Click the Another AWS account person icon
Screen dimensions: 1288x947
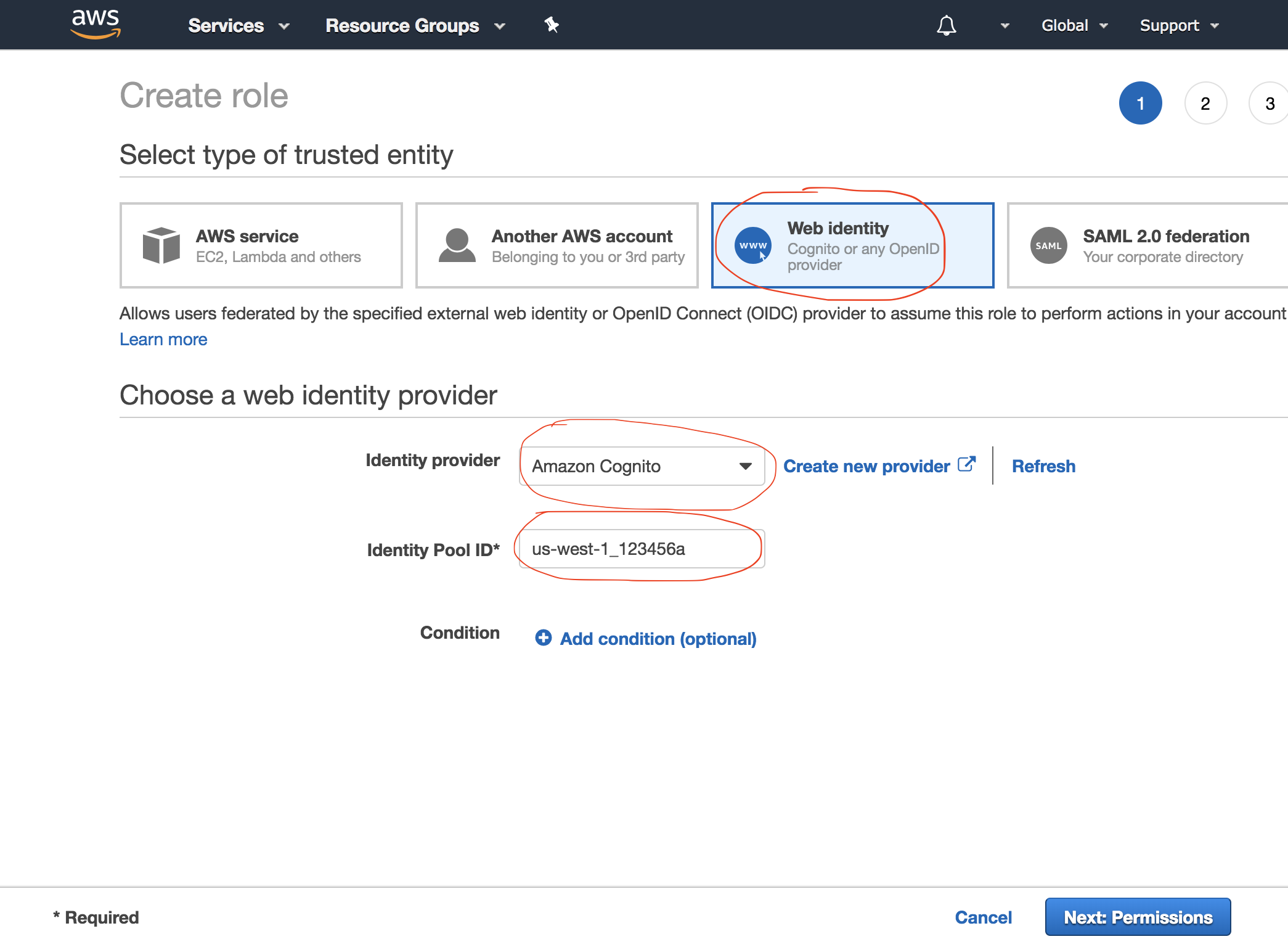pos(456,245)
